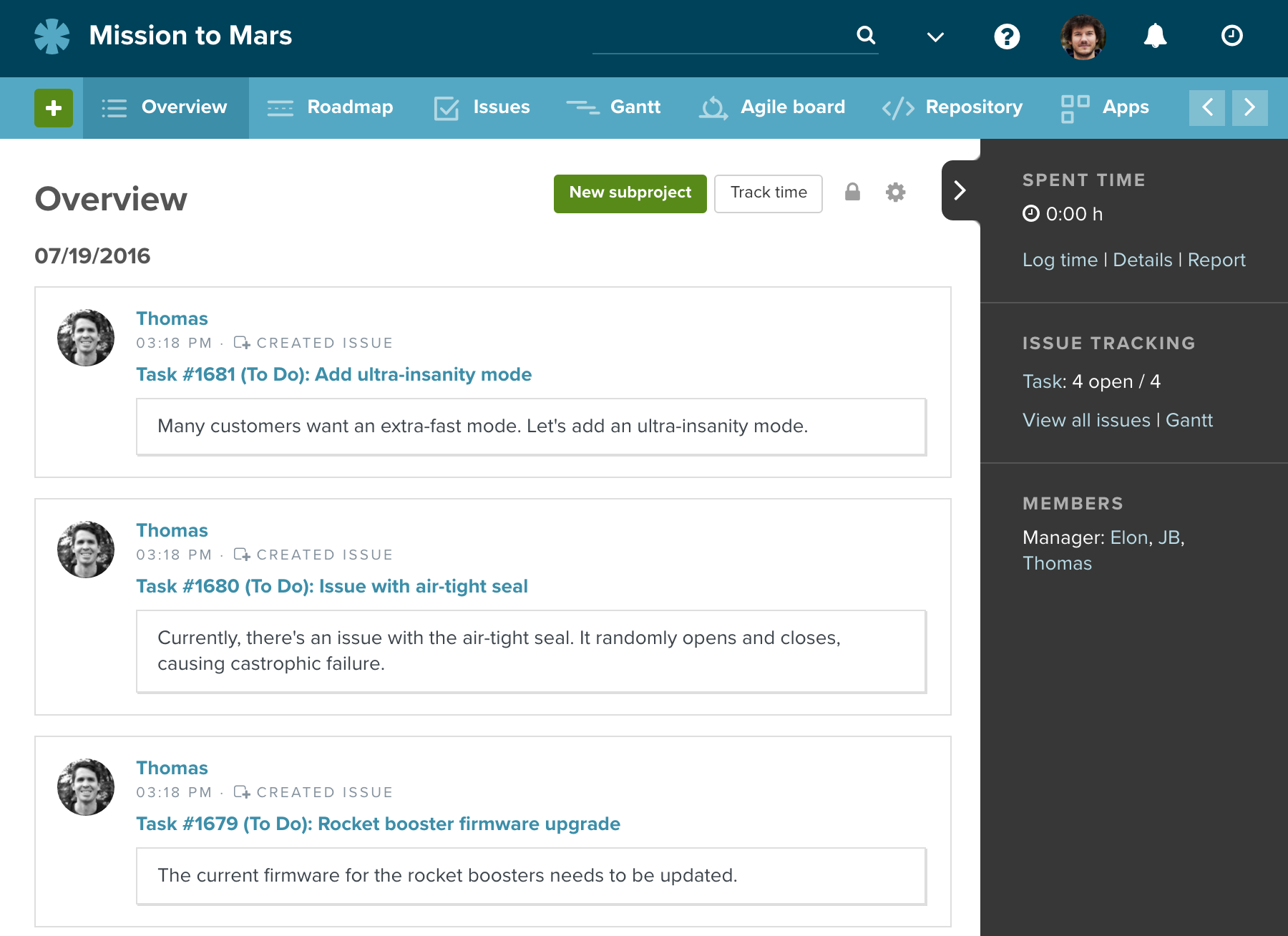
Task: Click Thomas avatar on Task #1679 card
Action: pos(86,787)
